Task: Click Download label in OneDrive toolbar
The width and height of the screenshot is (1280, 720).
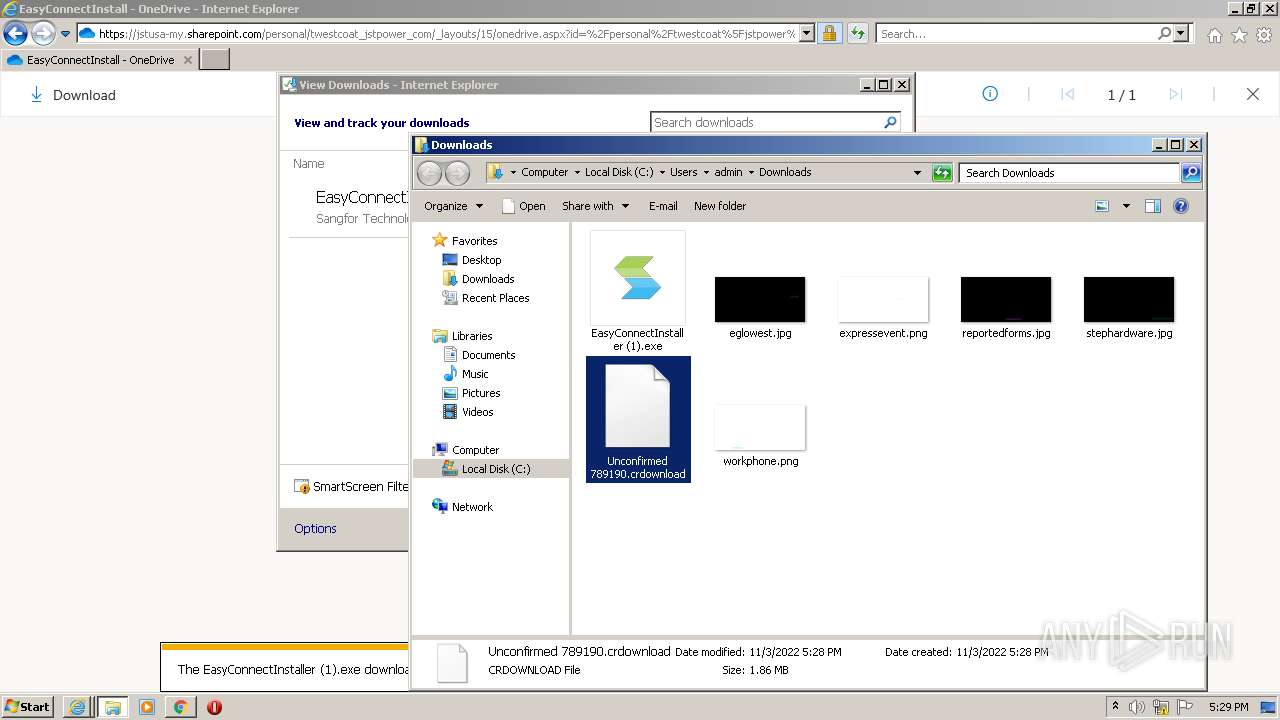Action: coord(84,95)
